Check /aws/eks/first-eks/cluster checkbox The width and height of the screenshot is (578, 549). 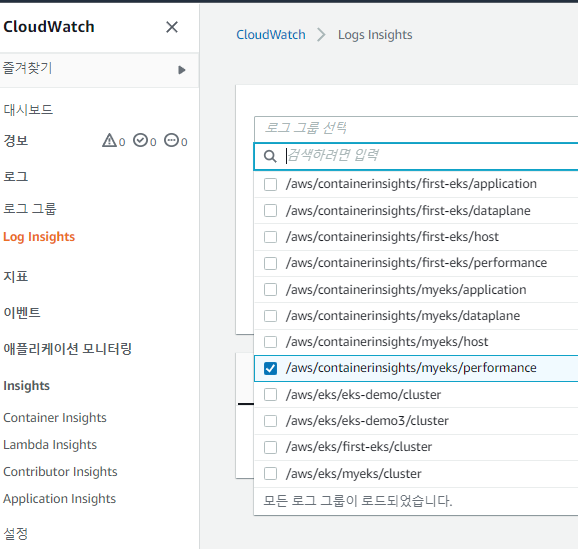[x=271, y=448]
